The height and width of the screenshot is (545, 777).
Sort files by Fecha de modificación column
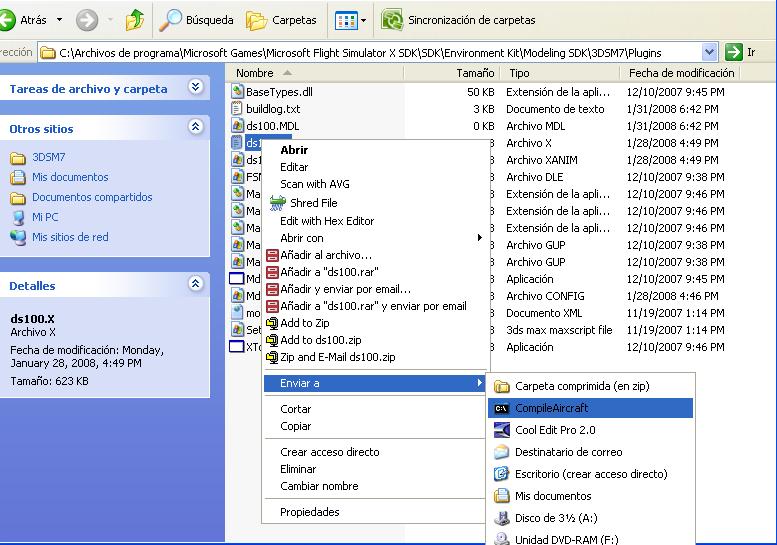pyautogui.click(x=682, y=73)
